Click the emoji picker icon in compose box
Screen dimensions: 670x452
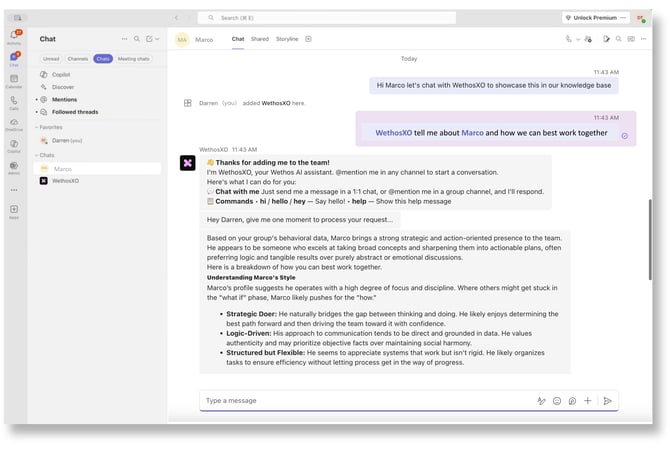click(557, 400)
